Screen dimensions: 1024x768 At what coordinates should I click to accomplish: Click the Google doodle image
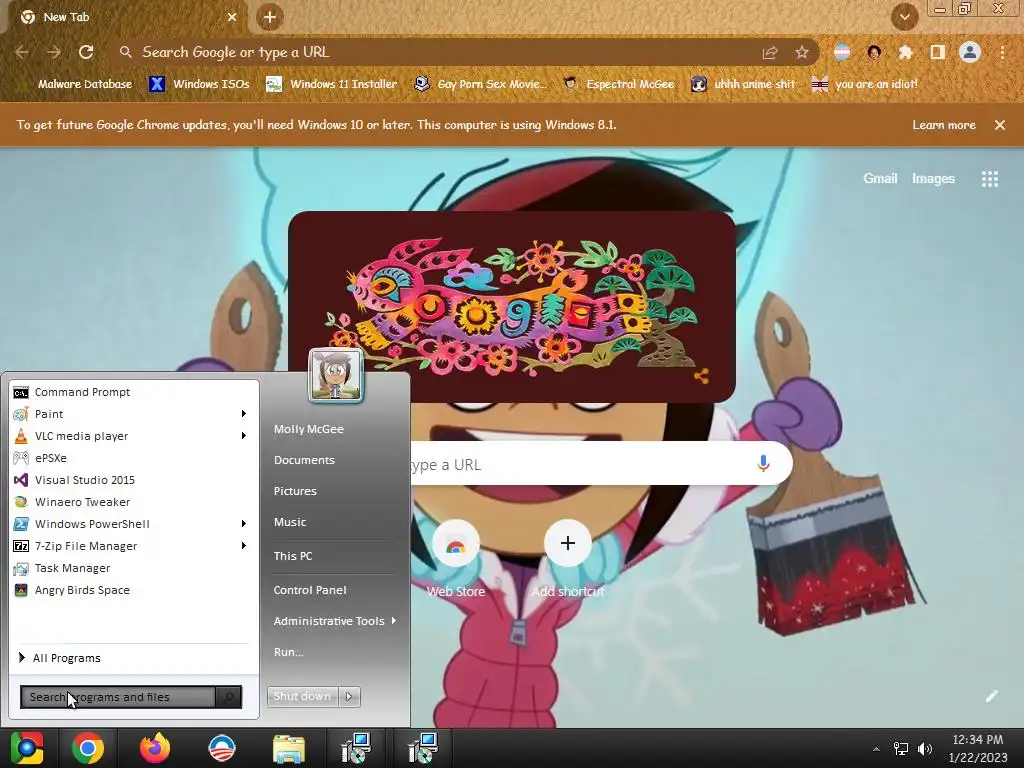click(512, 307)
